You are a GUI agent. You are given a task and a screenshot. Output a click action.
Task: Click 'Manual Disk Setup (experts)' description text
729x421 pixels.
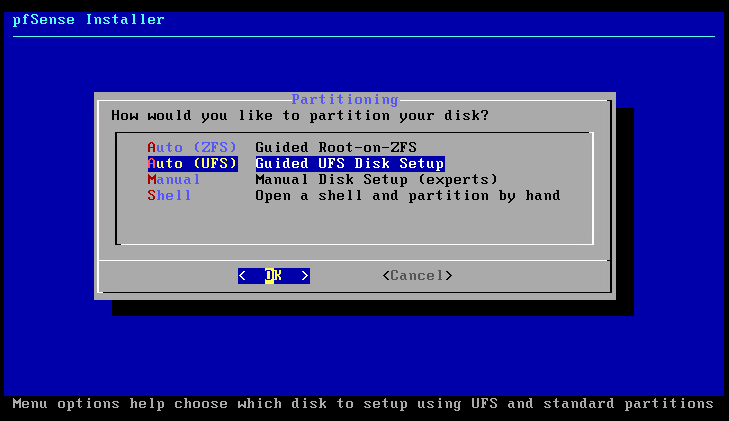point(376,179)
